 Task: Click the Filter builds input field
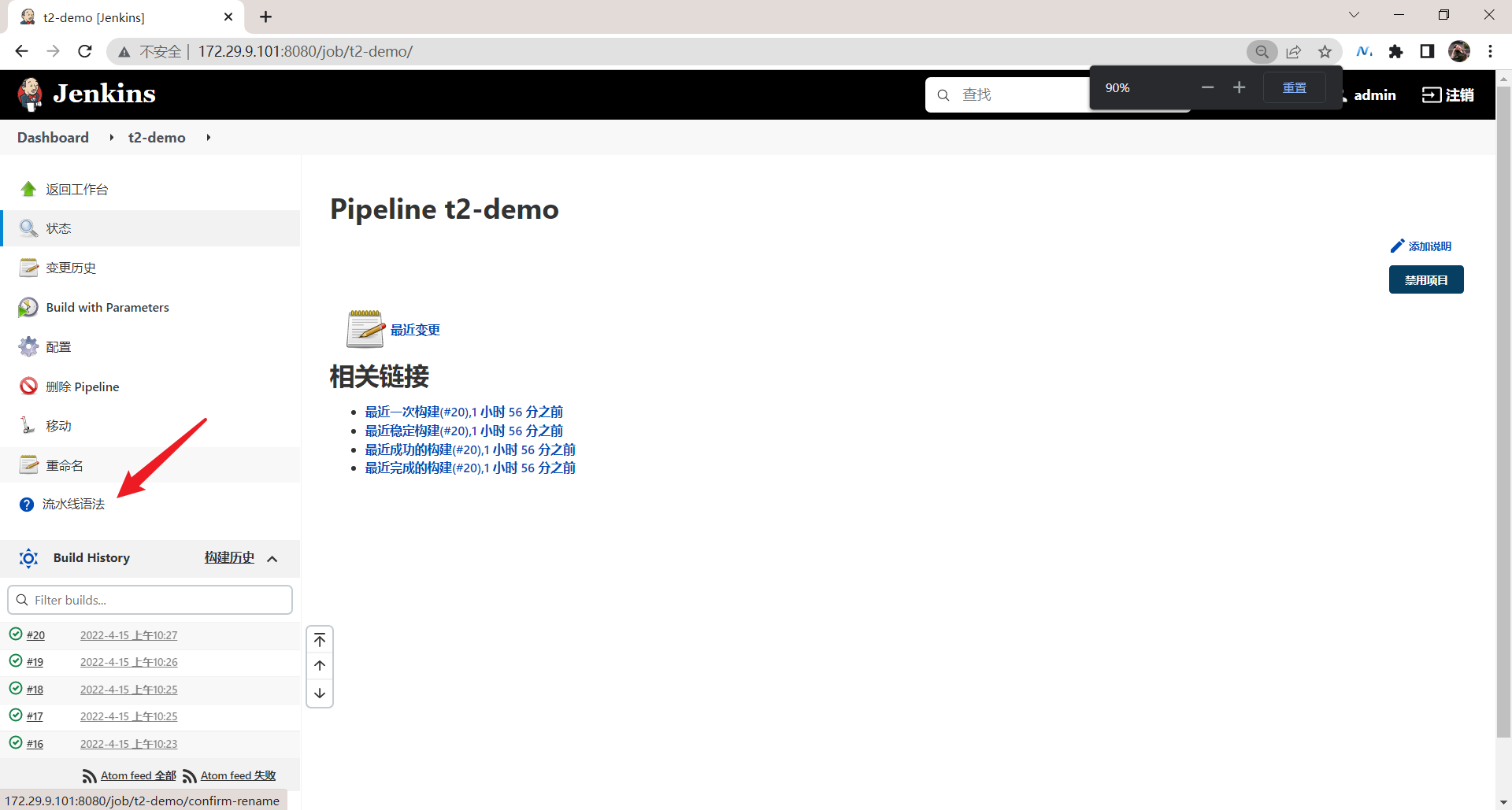(150, 600)
